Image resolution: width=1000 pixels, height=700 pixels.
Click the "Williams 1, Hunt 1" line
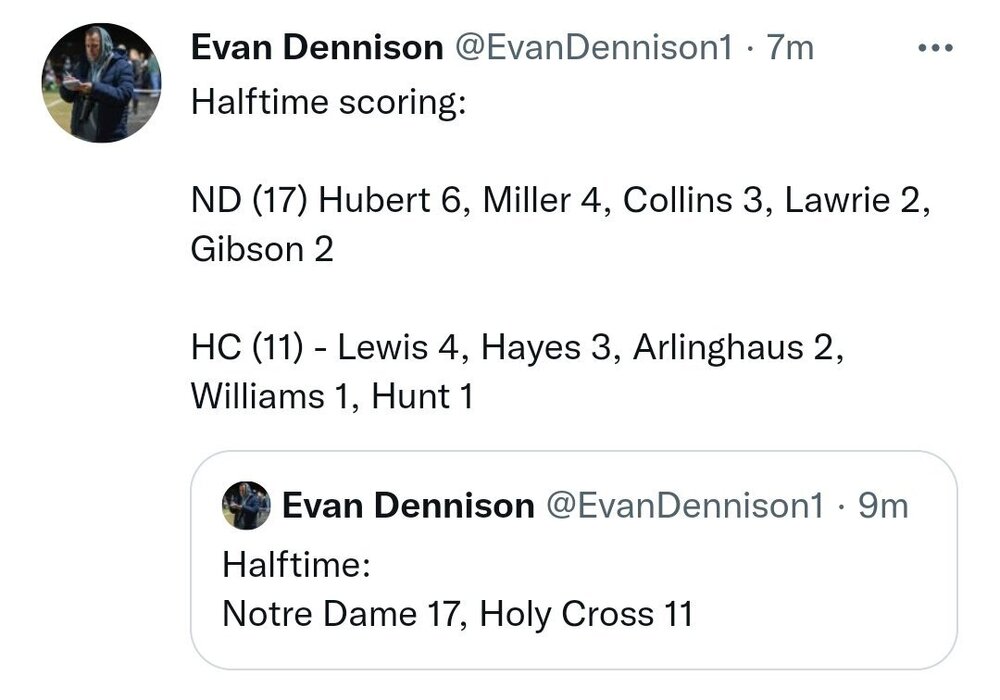(332, 396)
